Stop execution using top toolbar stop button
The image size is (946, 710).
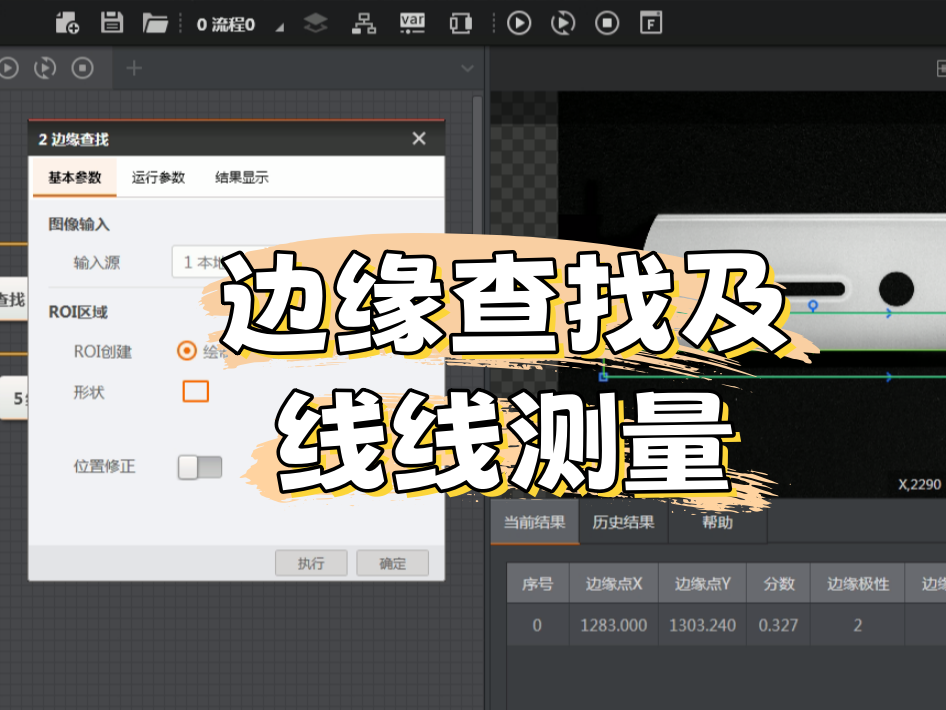coord(607,23)
